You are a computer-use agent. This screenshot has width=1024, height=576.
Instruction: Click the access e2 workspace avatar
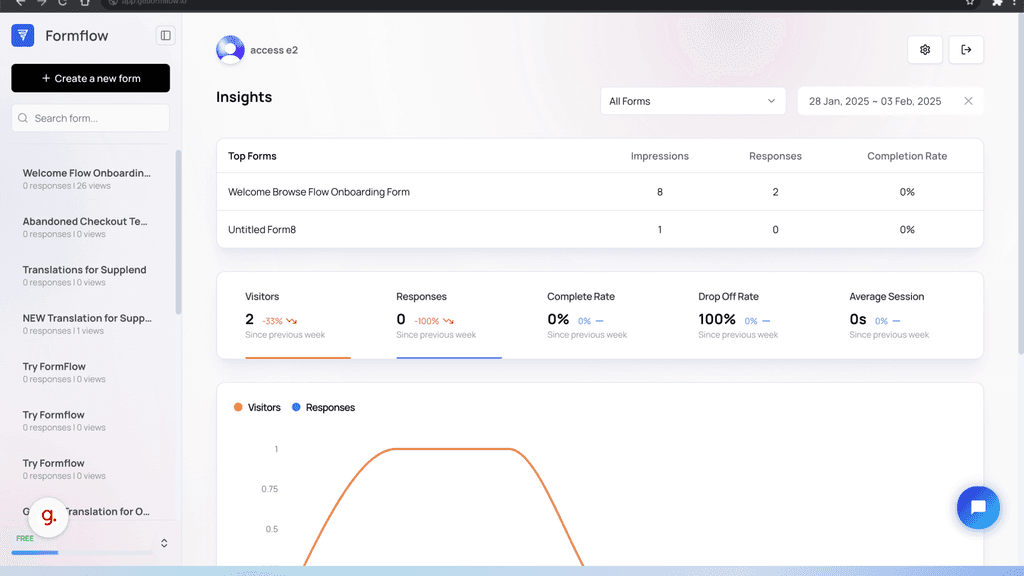tap(229, 49)
